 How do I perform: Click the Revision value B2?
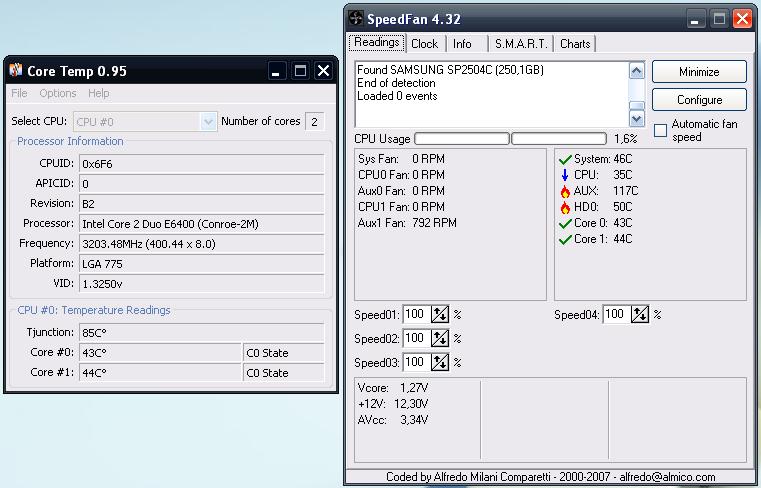click(201, 204)
